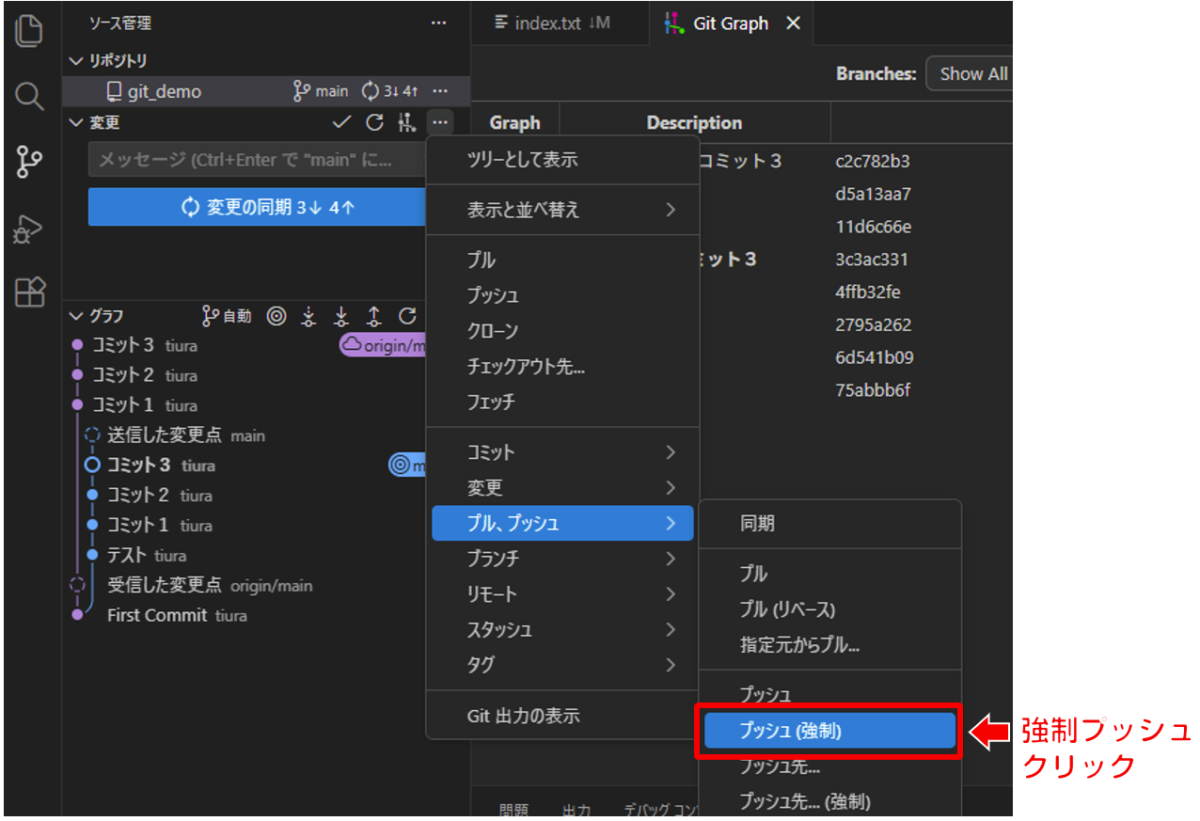1200x821 pixels.
Task: Collapse the リポジトリ section
Action: point(76,61)
